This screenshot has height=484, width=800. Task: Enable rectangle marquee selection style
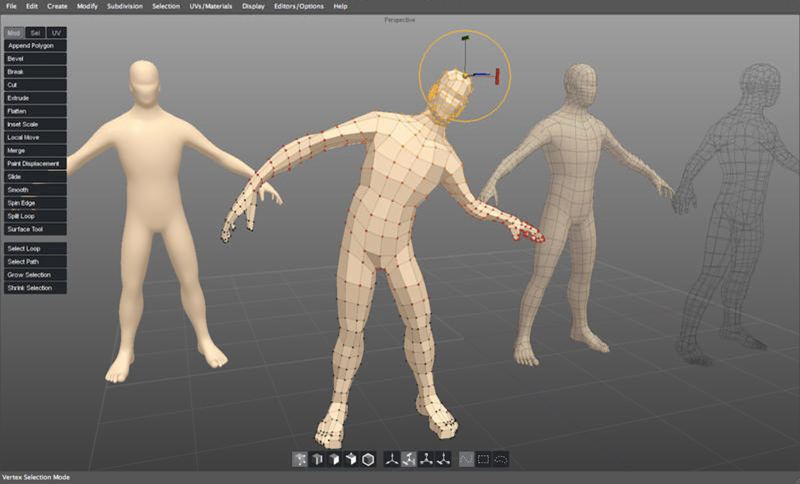[484, 459]
